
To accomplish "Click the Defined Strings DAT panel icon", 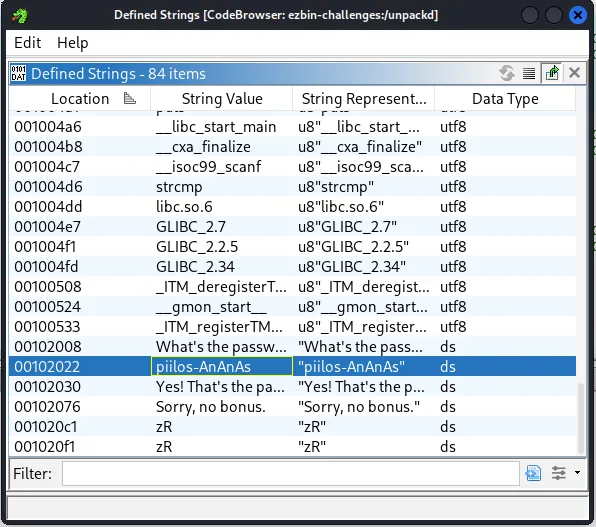I will [19, 73].
